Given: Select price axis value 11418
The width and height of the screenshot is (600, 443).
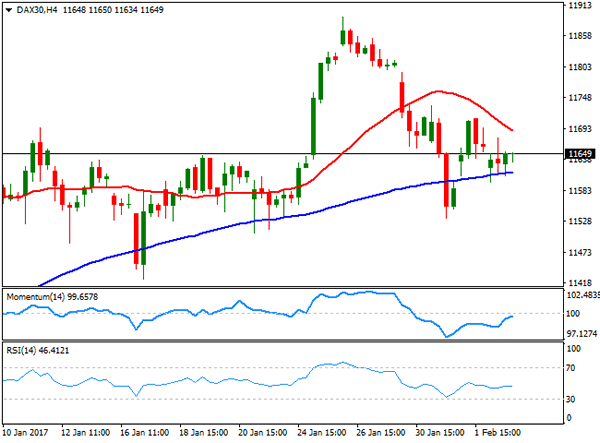Looking at the screenshot, I should pyautogui.click(x=580, y=283).
